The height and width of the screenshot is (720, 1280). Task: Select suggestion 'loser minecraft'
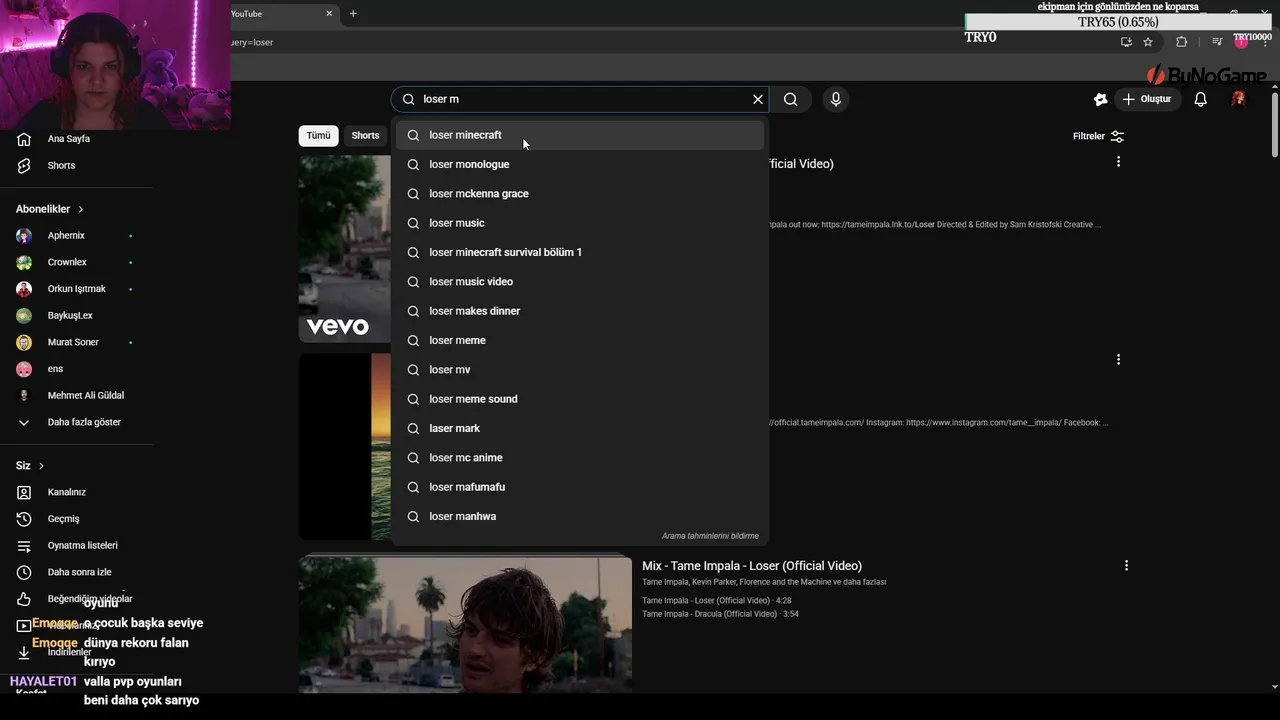pyautogui.click(x=580, y=135)
